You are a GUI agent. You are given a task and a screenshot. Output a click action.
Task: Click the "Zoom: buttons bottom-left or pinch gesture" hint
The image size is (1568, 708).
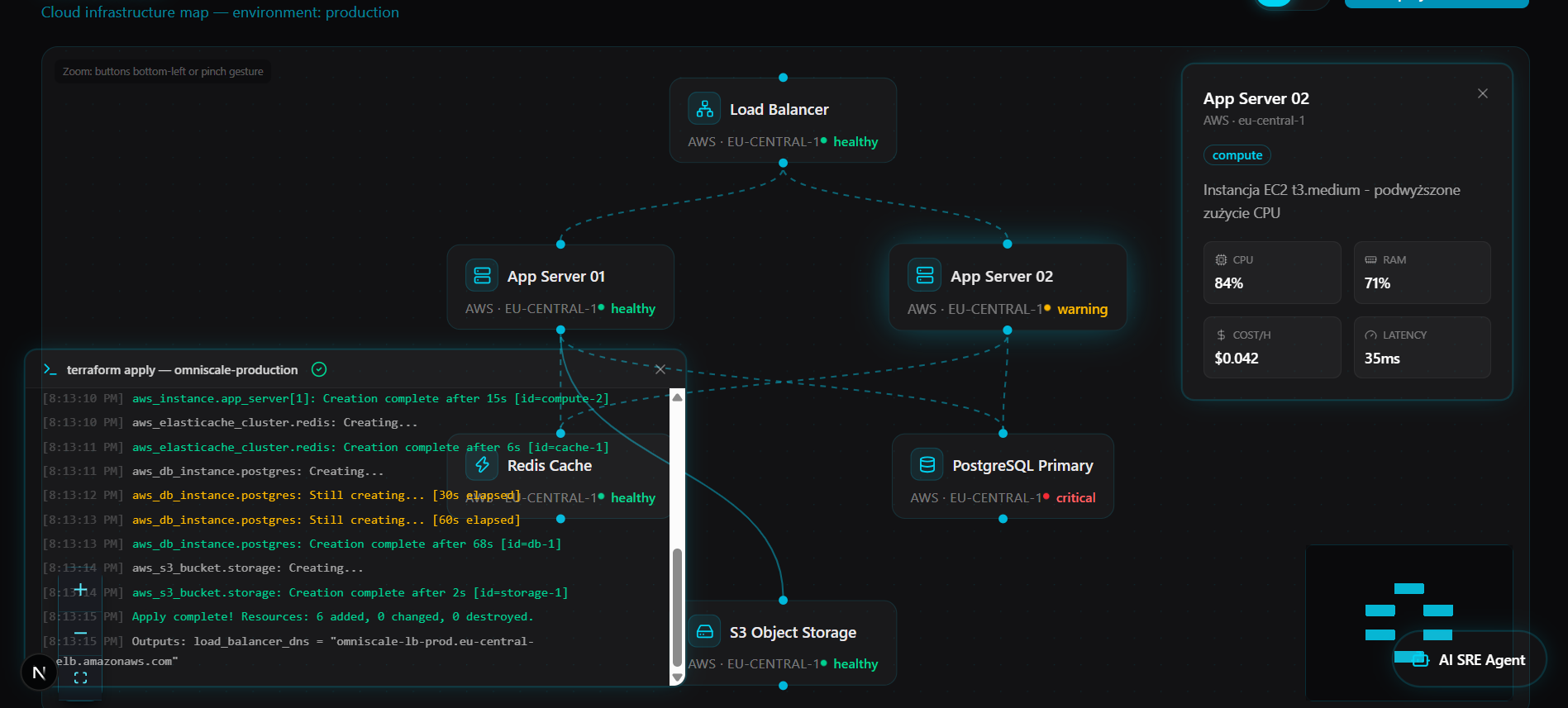(163, 71)
